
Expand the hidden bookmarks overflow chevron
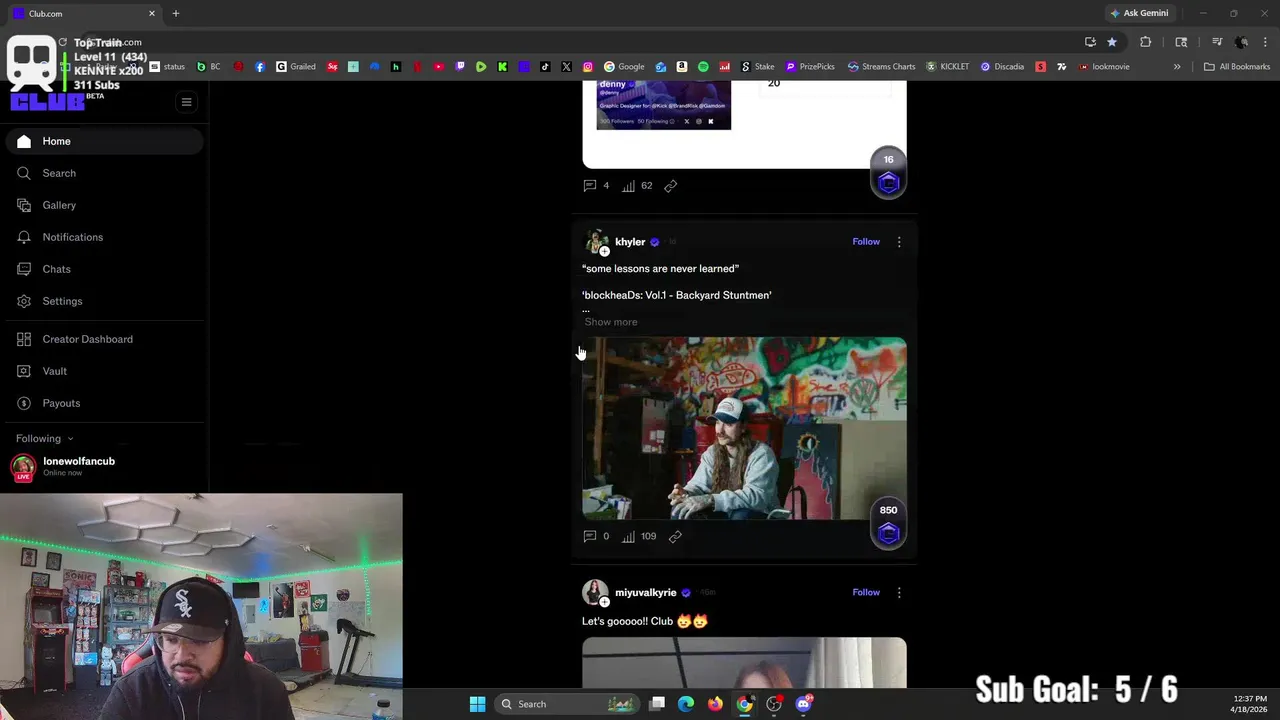coord(1177,67)
